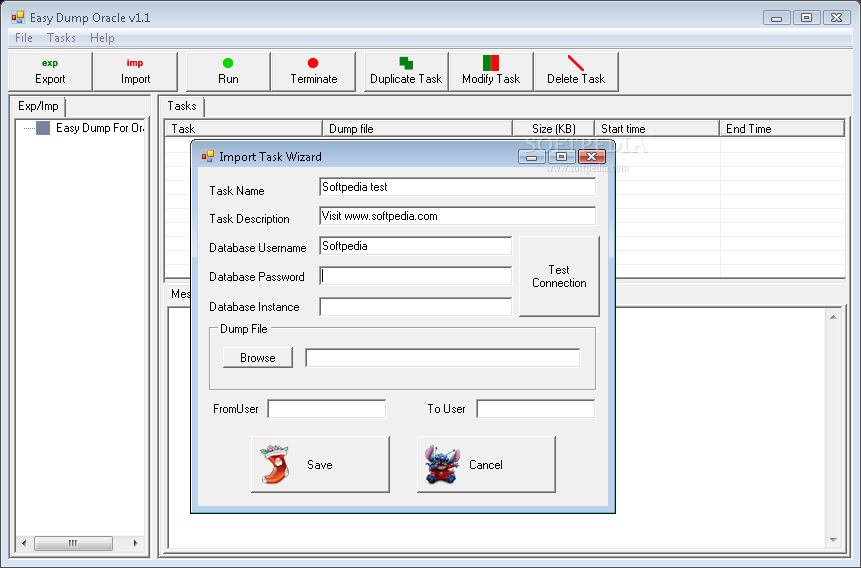Click the Export toolbar button
Image resolution: width=861 pixels, height=568 pixels.
click(50, 71)
